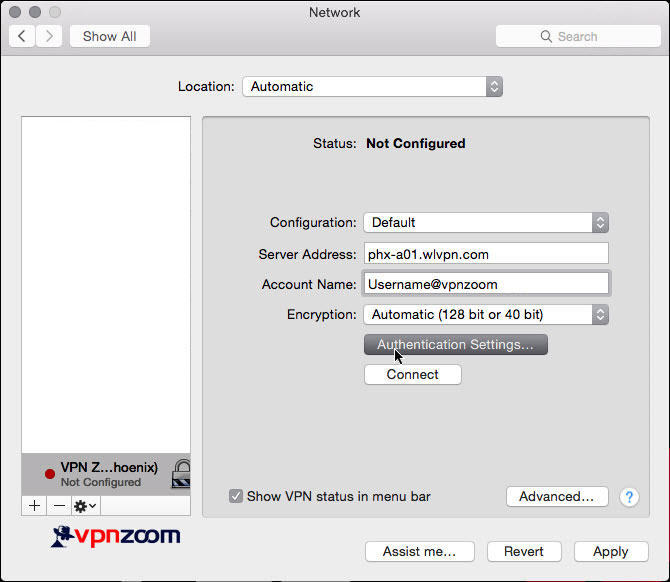The image size is (670, 582).
Task: Focus the Search field
Action: tap(578, 36)
